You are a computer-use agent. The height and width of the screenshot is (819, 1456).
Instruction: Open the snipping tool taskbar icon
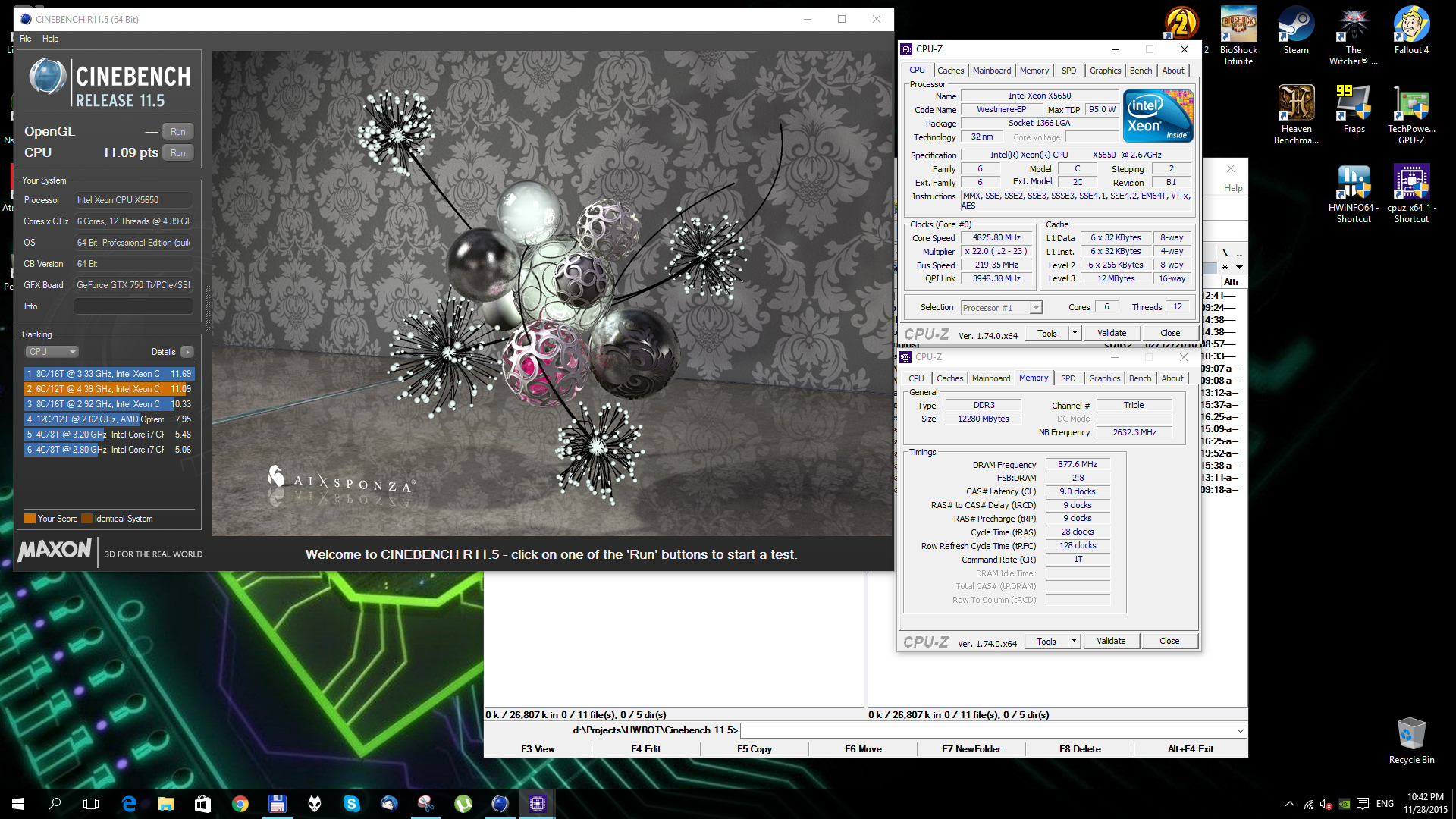point(425,804)
